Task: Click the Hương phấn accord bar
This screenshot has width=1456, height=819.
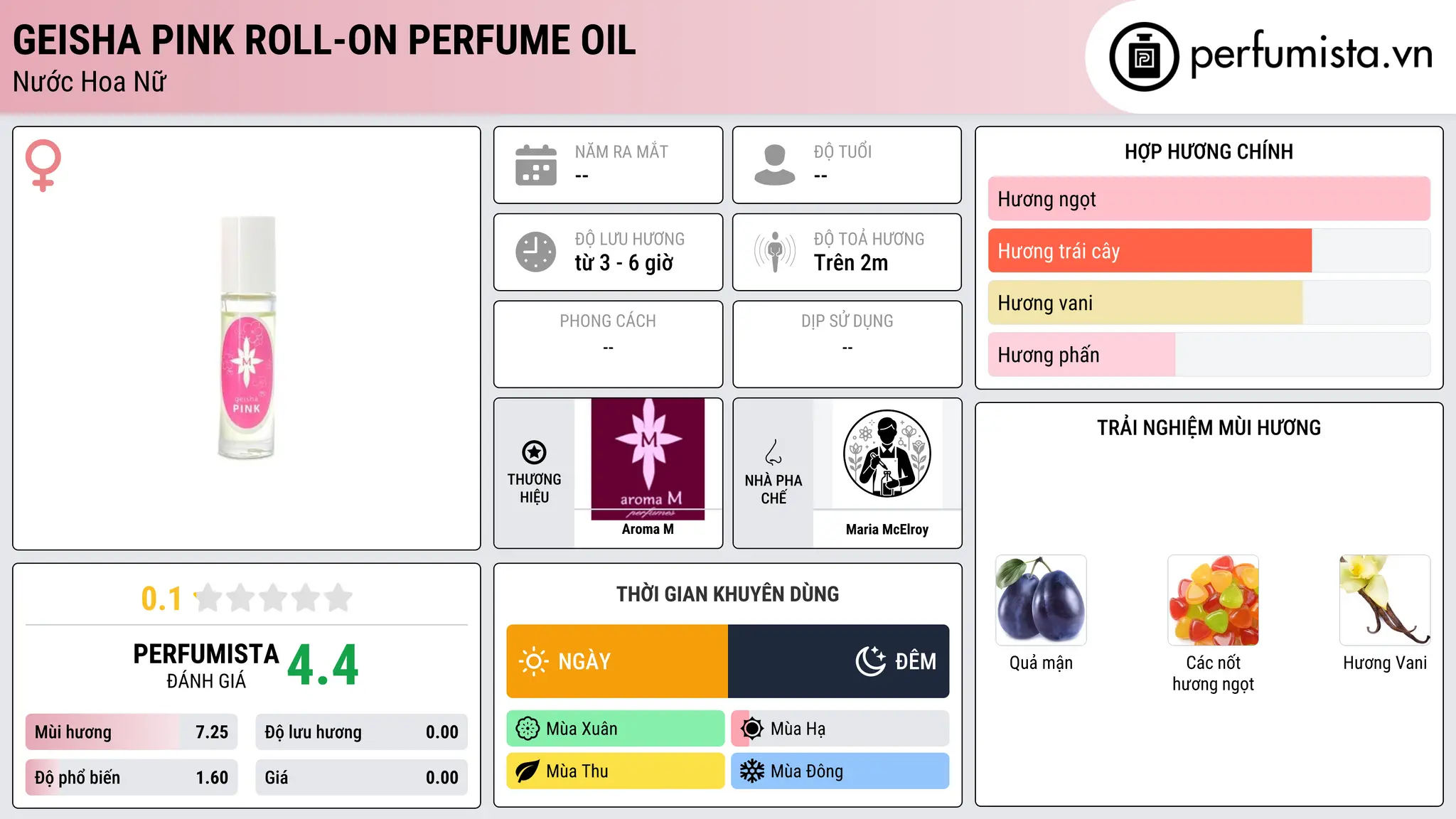Action: [1209, 355]
